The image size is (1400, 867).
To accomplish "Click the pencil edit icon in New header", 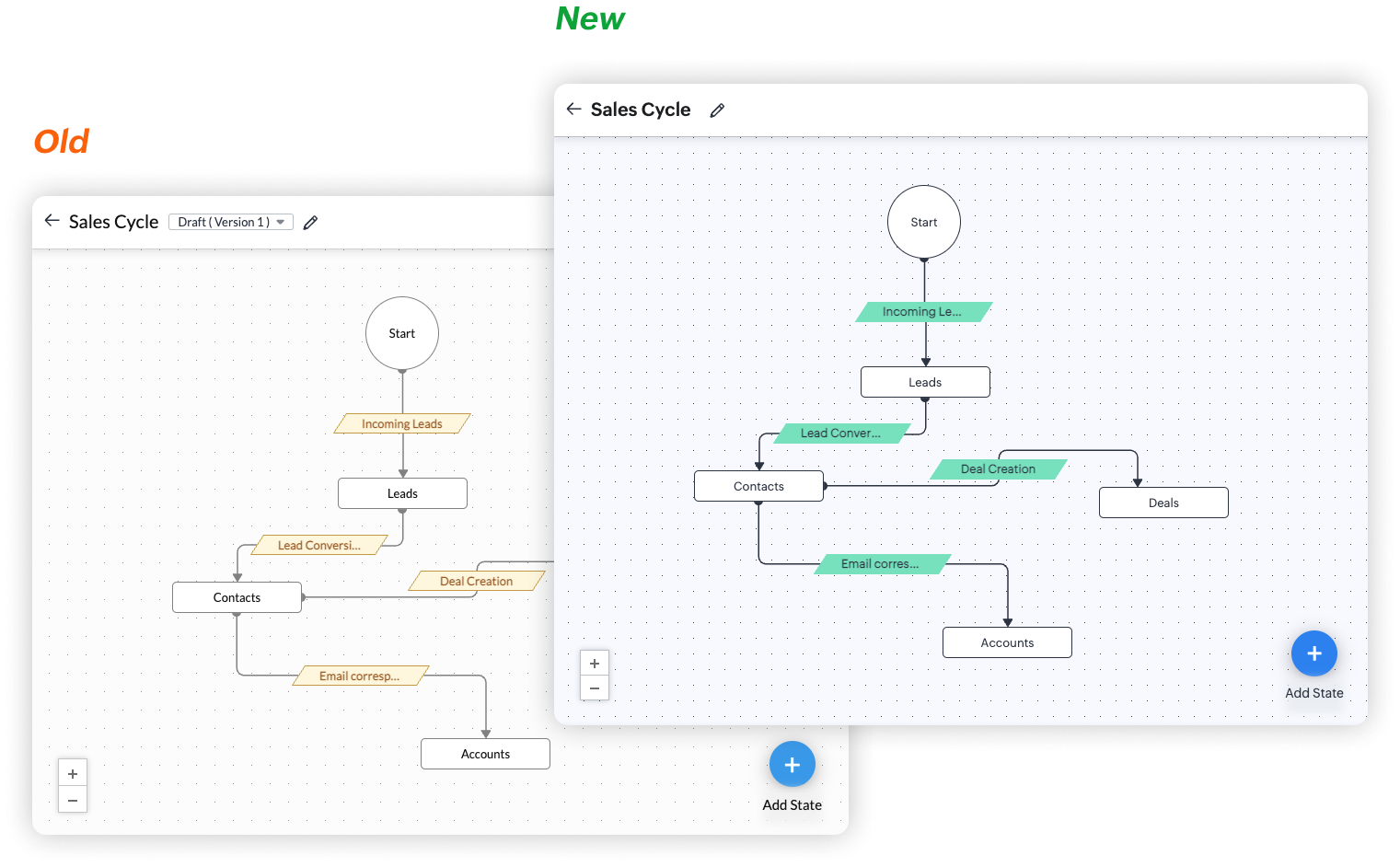I will pyautogui.click(x=718, y=110).
